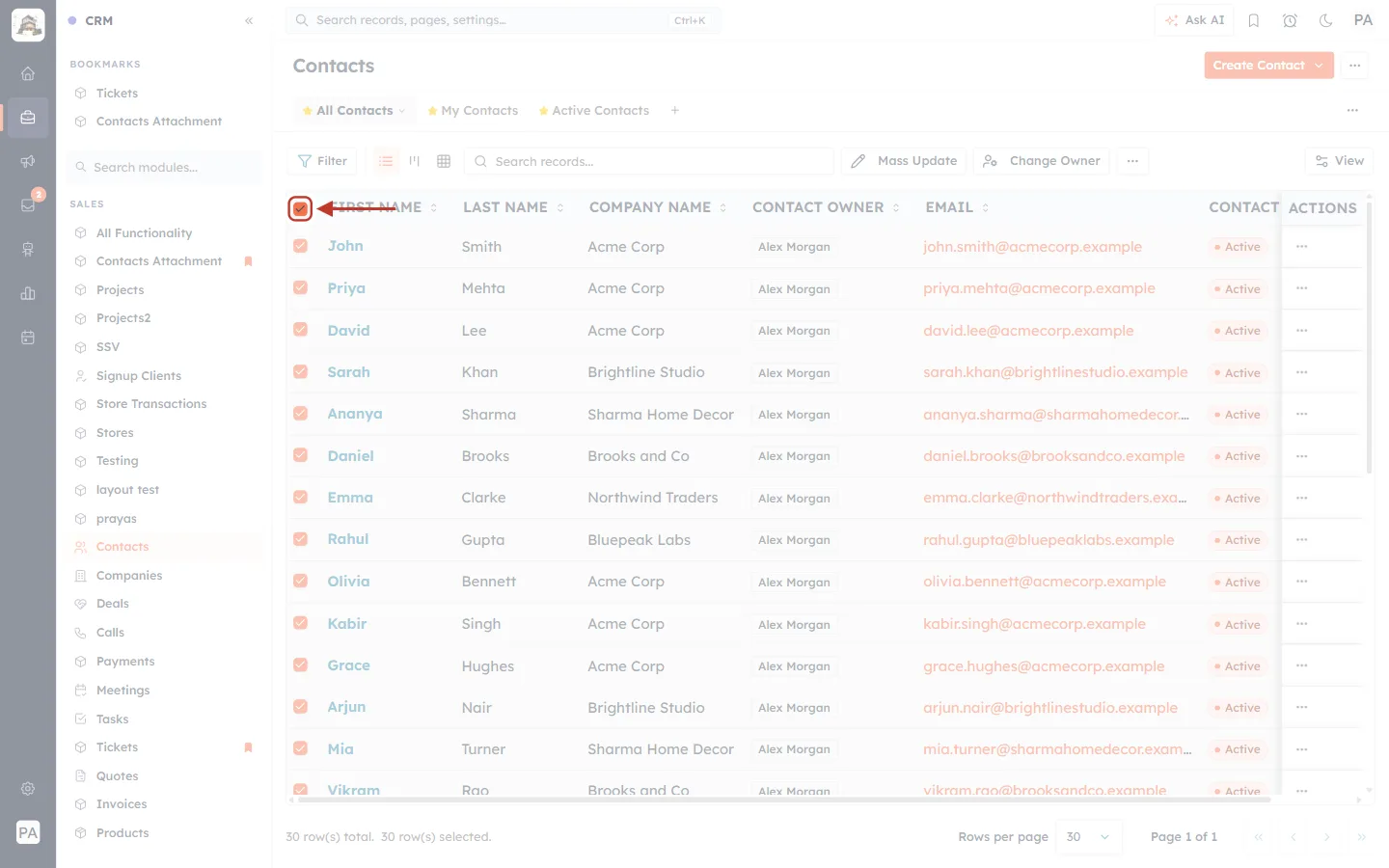Open Deals module in sidebar

[x=113, y=604]
